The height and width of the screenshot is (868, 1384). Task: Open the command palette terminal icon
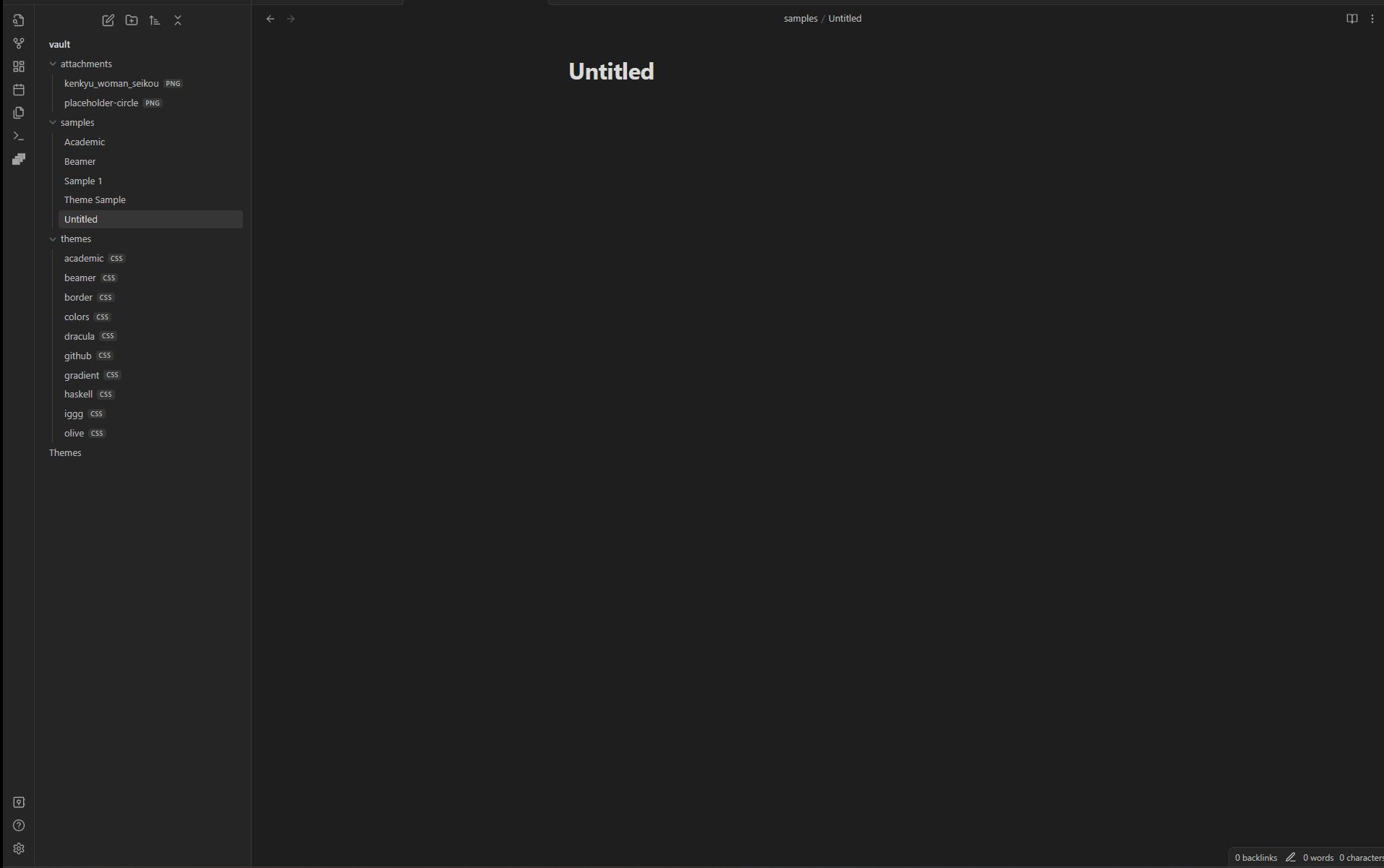[19, 136]
